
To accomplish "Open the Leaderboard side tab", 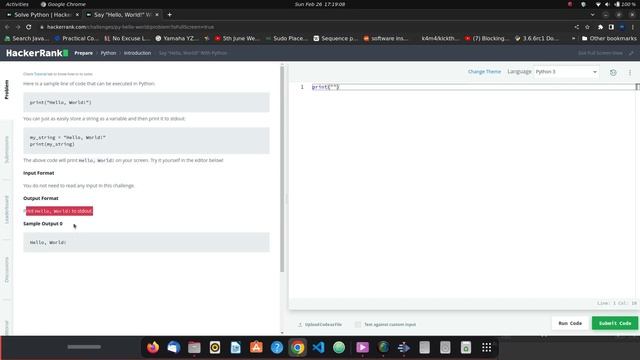I will [7, 209].
